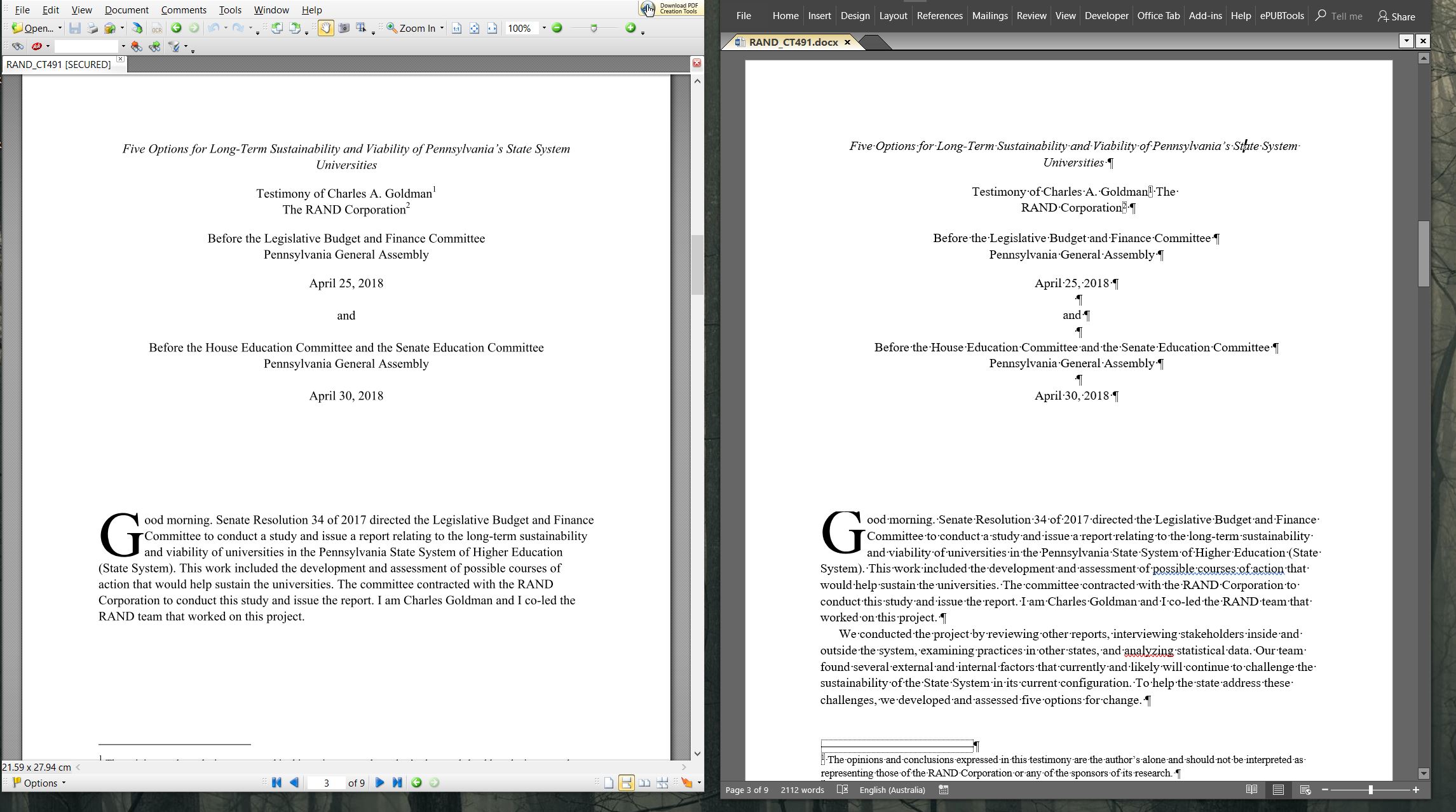This screenshot has width=1456, height=812.
Task: Click the Share button in Word
Action: click(x=1396, y=17)
